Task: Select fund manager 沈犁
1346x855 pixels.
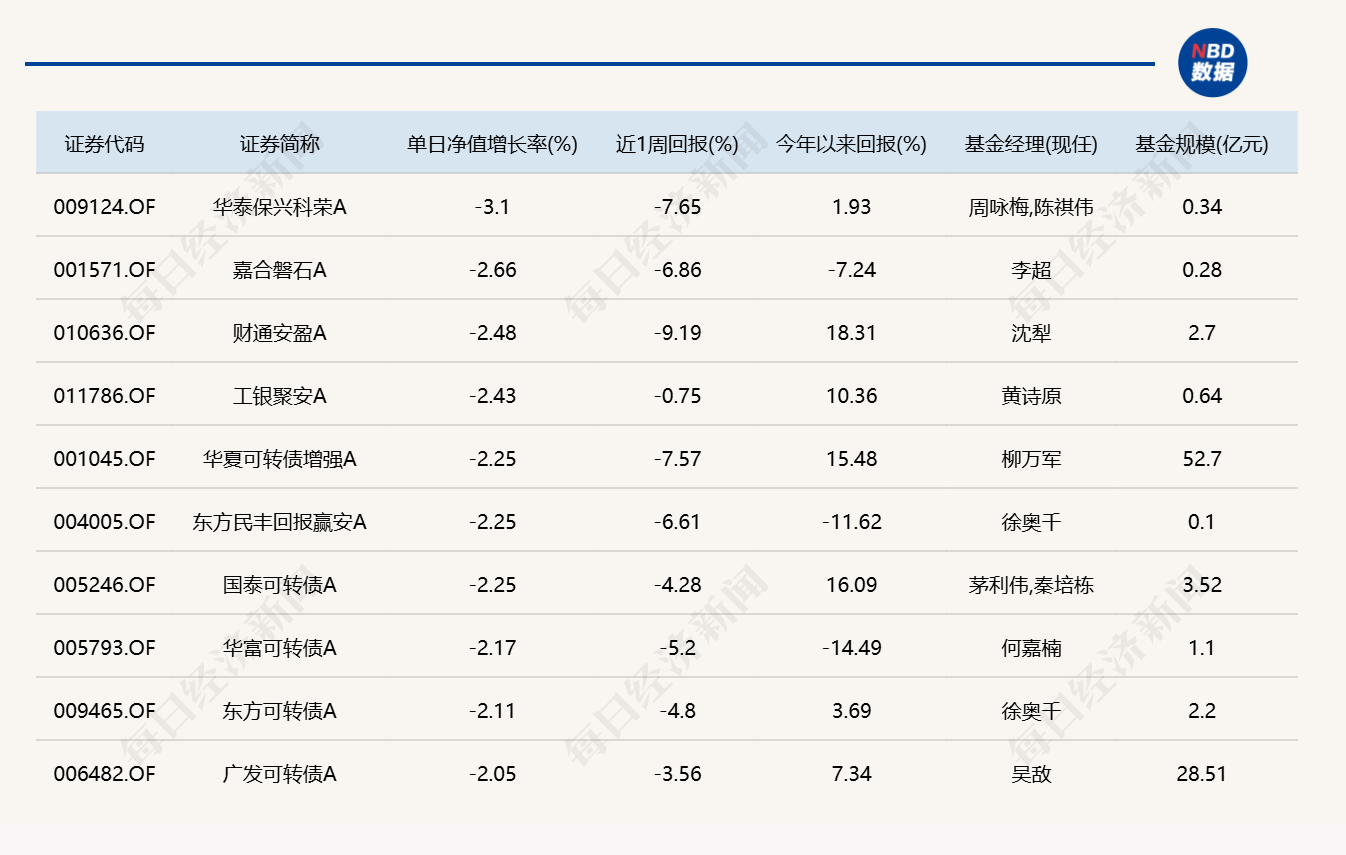Action: coord(1031,333)
